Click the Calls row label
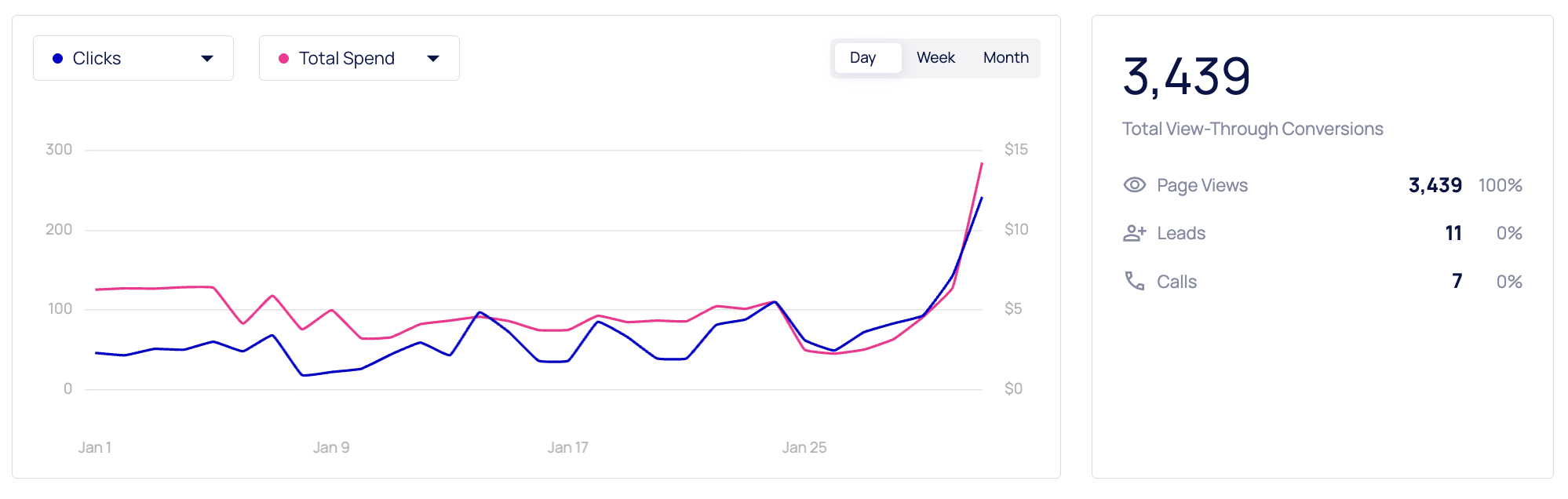1568x499 pixels. click(x=1176, y=282)
